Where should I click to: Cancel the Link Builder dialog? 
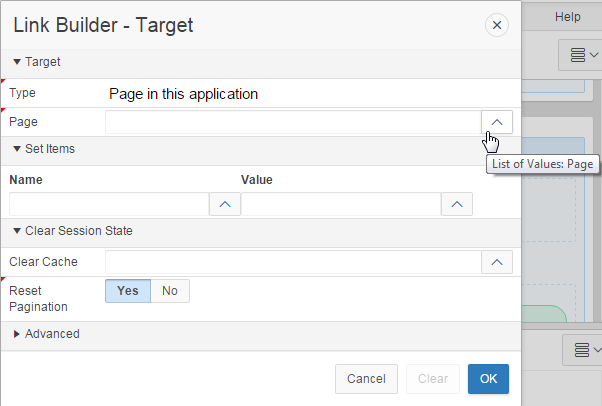click(366, 379)
